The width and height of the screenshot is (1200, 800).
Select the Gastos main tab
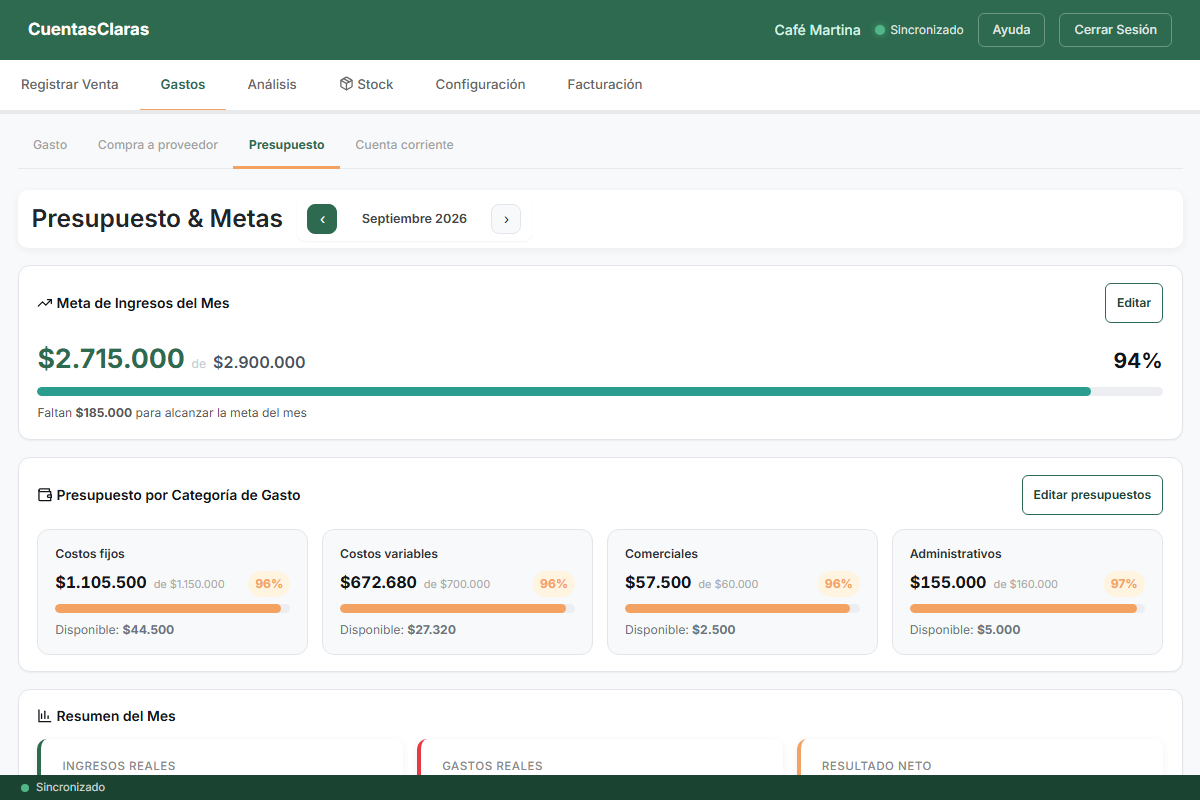point(183,85)
